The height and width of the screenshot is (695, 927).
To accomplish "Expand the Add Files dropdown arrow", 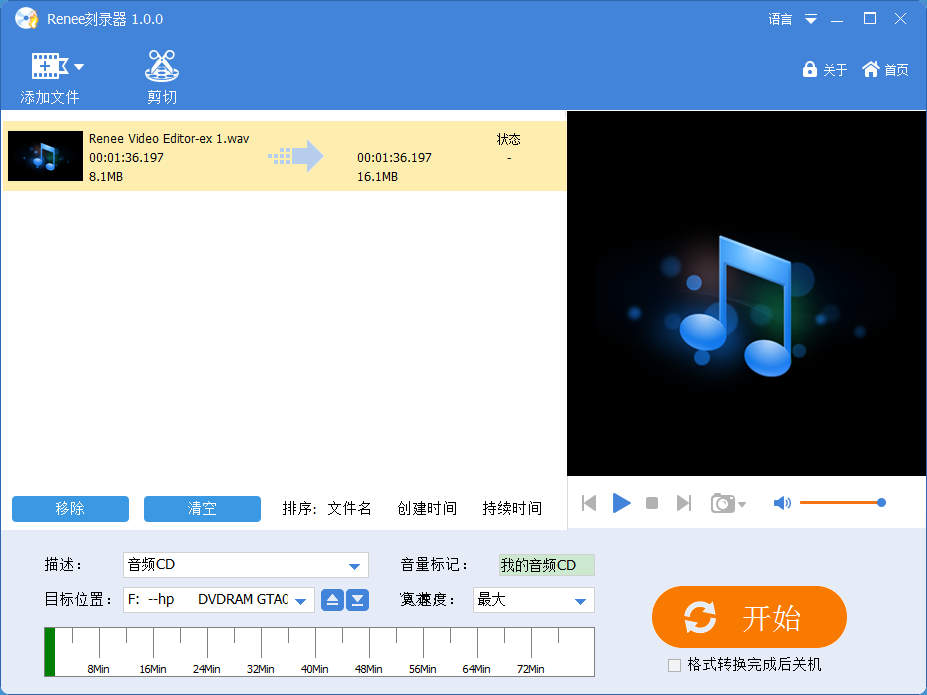I will pos(79,67).
